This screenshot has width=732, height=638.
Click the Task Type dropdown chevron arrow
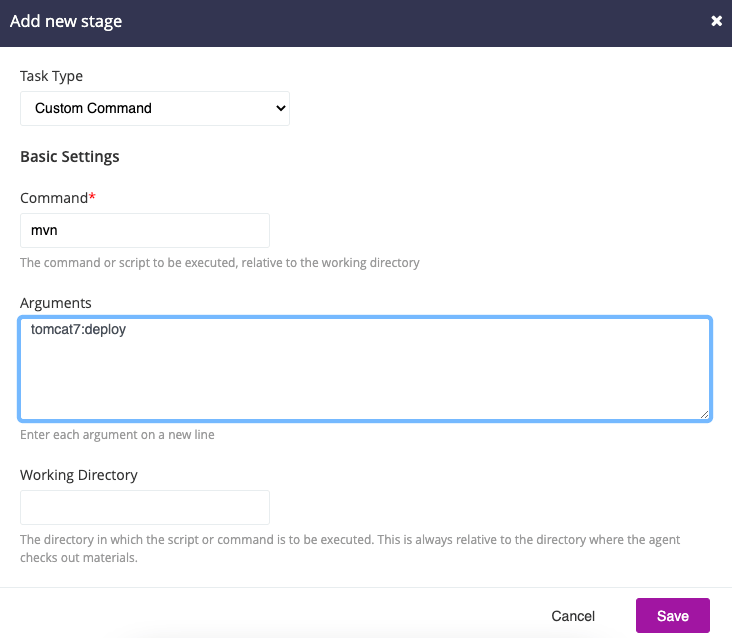[x=280, y=108]
